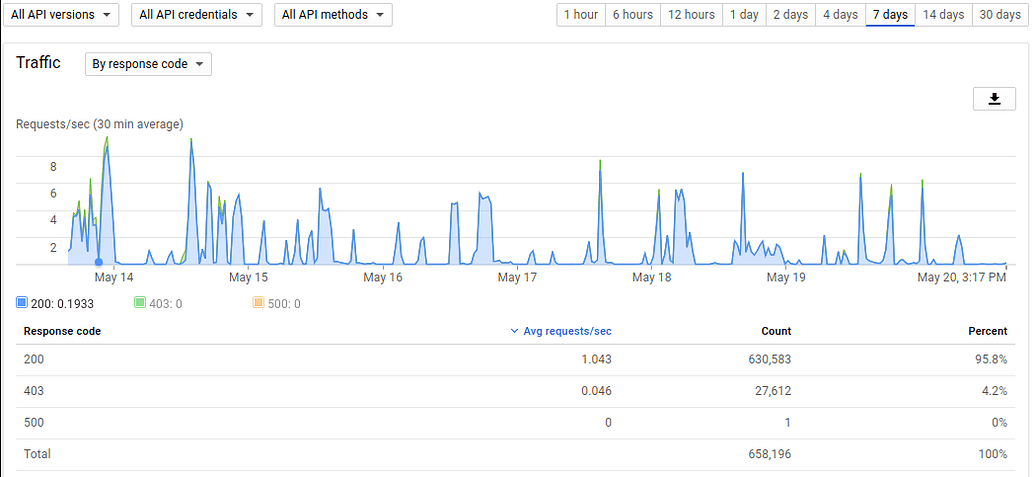Toggle the 200 response code legend series
Image resolution: width=1035 pixels, height=477 pixels.
(22, 303)
